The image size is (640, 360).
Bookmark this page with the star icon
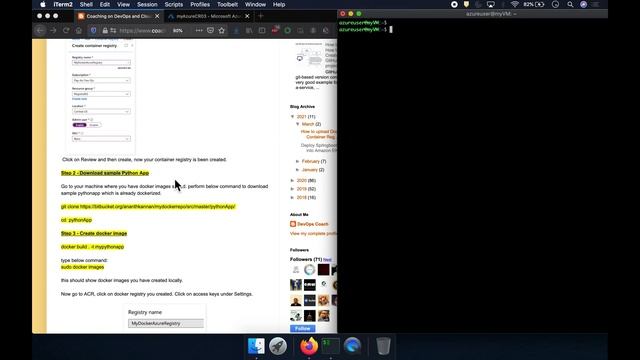[222, 31]
